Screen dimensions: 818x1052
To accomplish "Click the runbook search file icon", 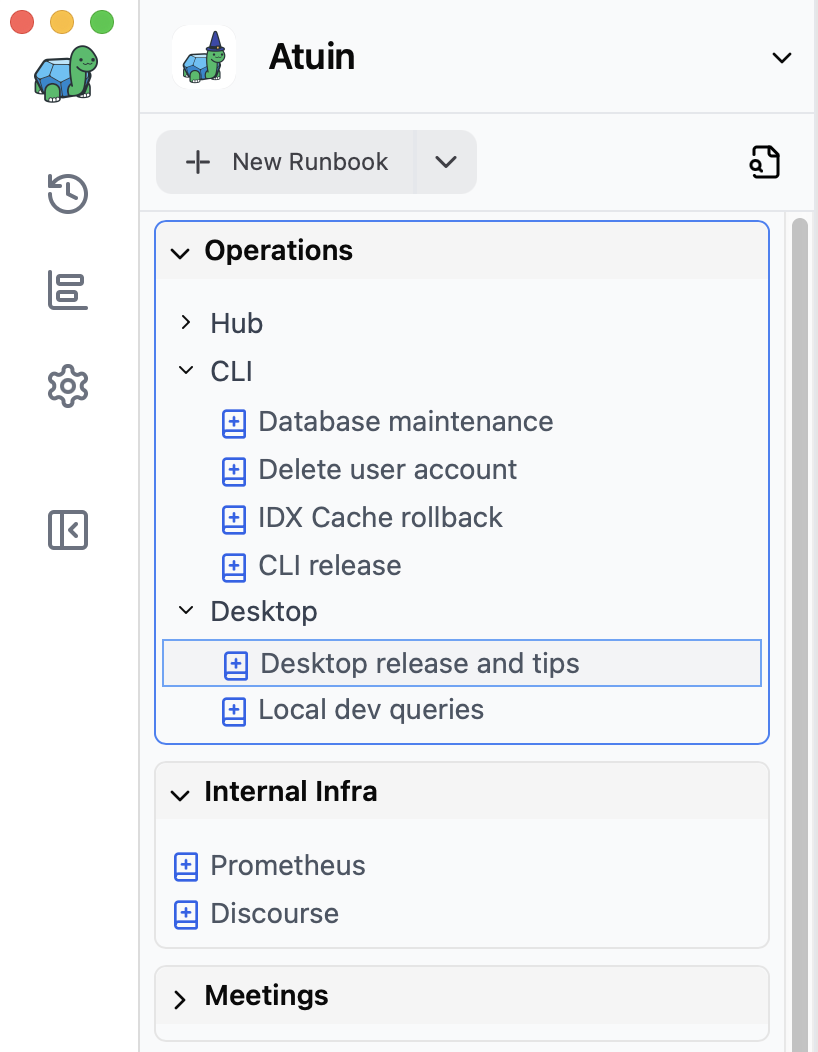I will pos(764,162).
